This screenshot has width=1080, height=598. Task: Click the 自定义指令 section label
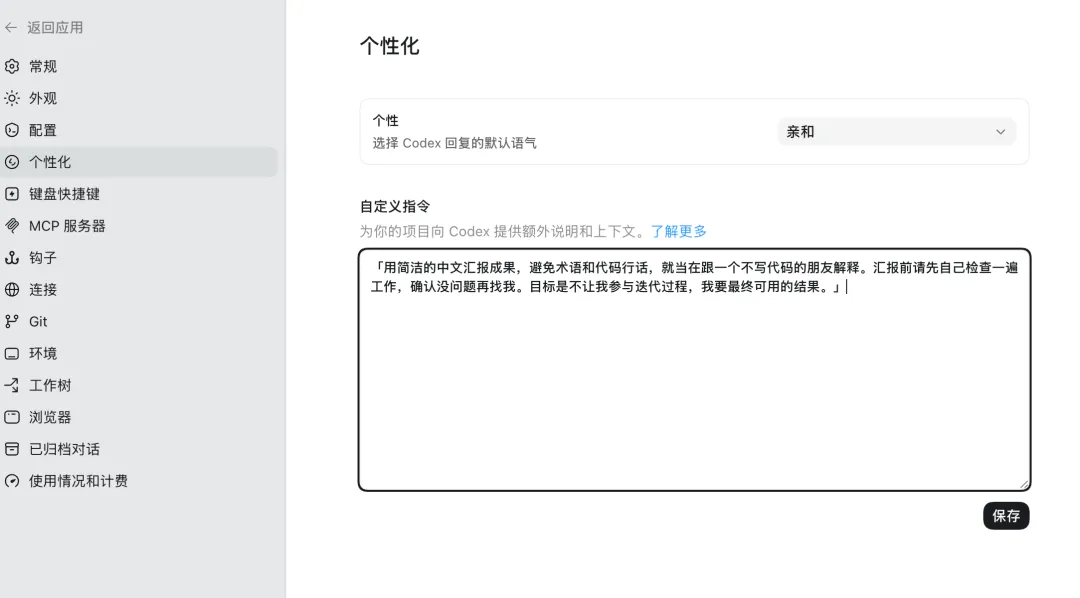coord(395,207)
